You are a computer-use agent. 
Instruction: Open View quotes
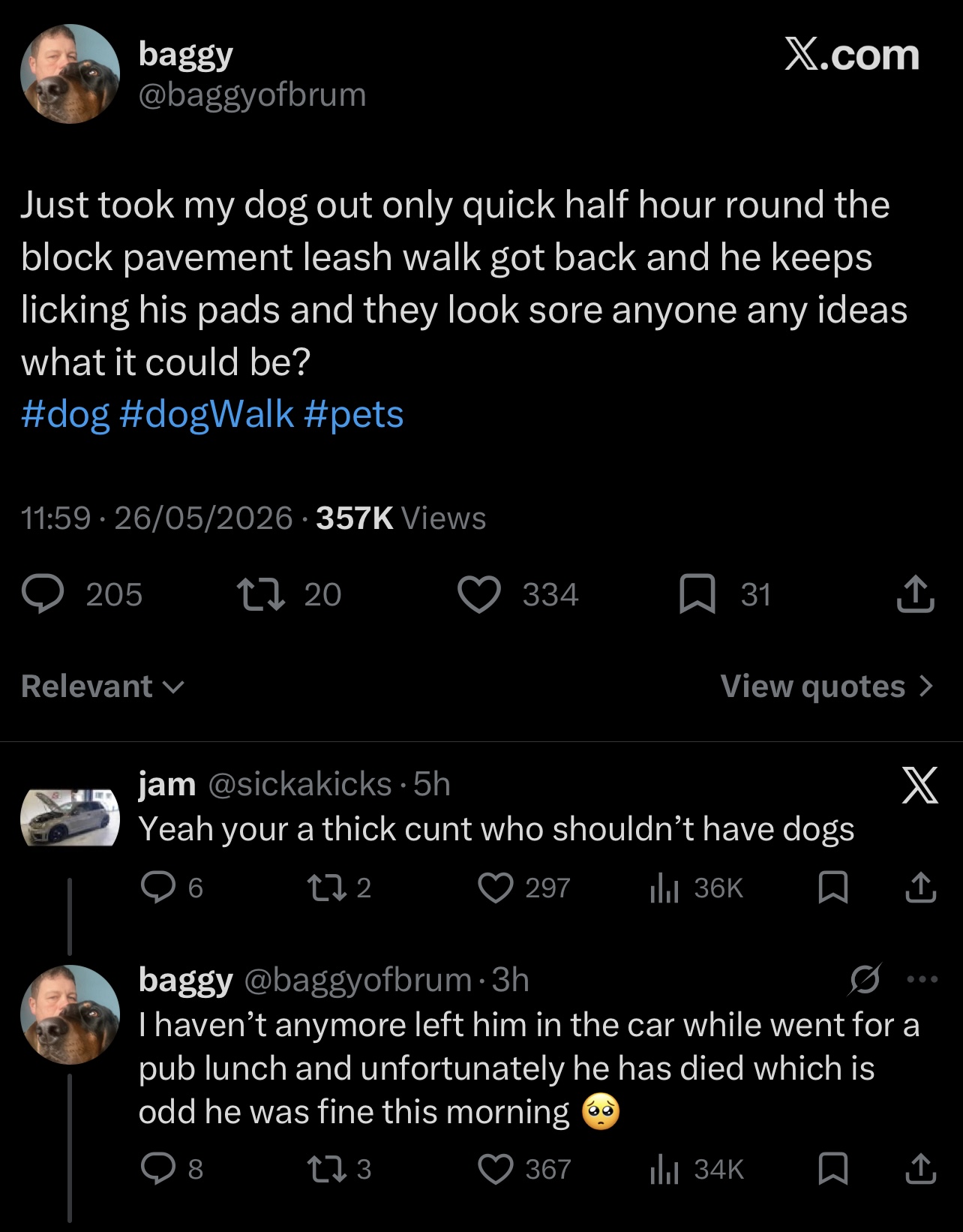point(827,686)
